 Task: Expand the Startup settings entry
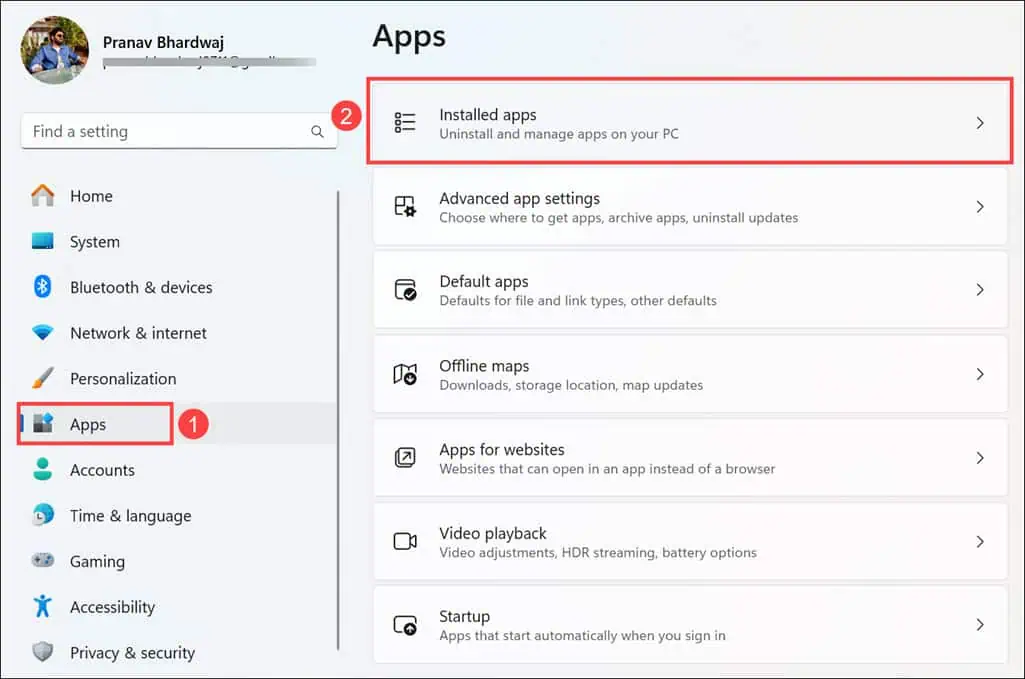(980, 624)
